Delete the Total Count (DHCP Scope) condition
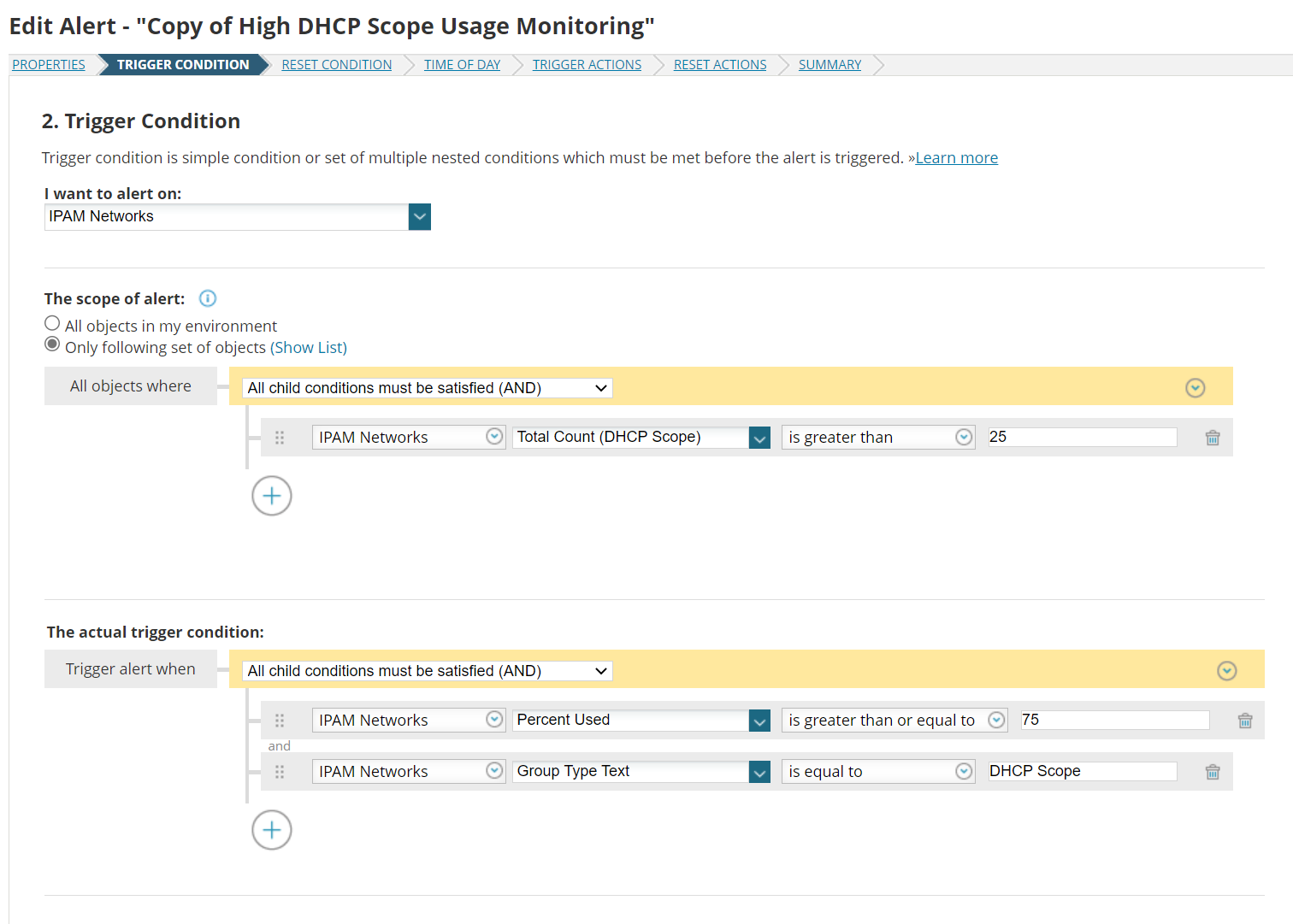The image size is (1293, 924). pos(1212,438)
